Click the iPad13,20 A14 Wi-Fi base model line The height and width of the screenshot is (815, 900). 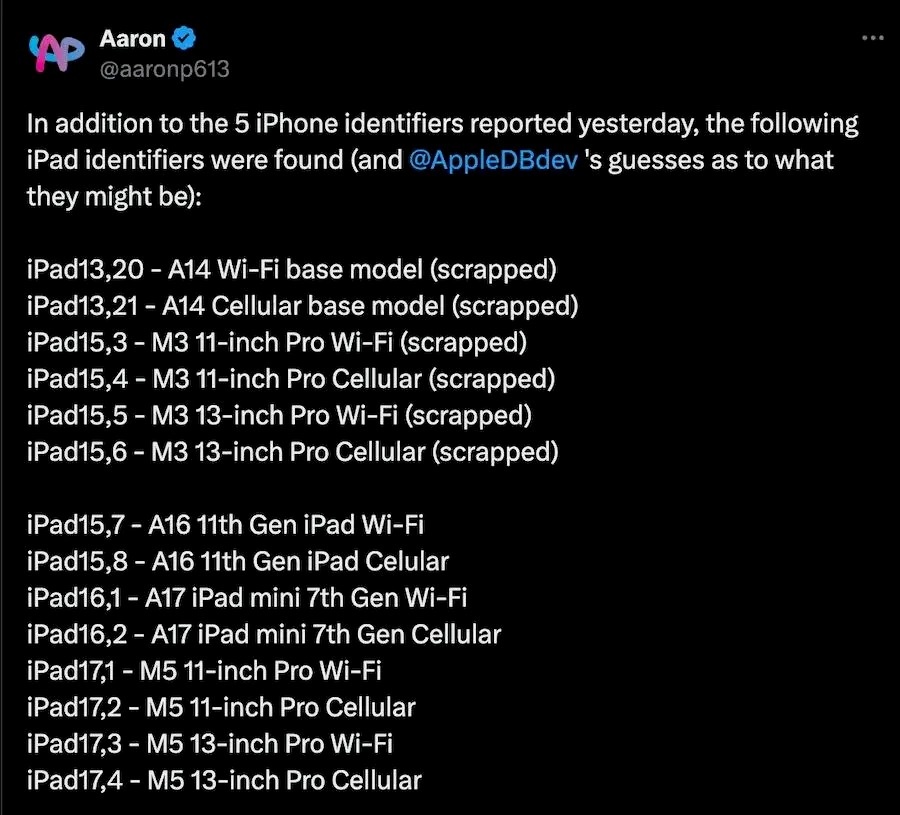292,270
